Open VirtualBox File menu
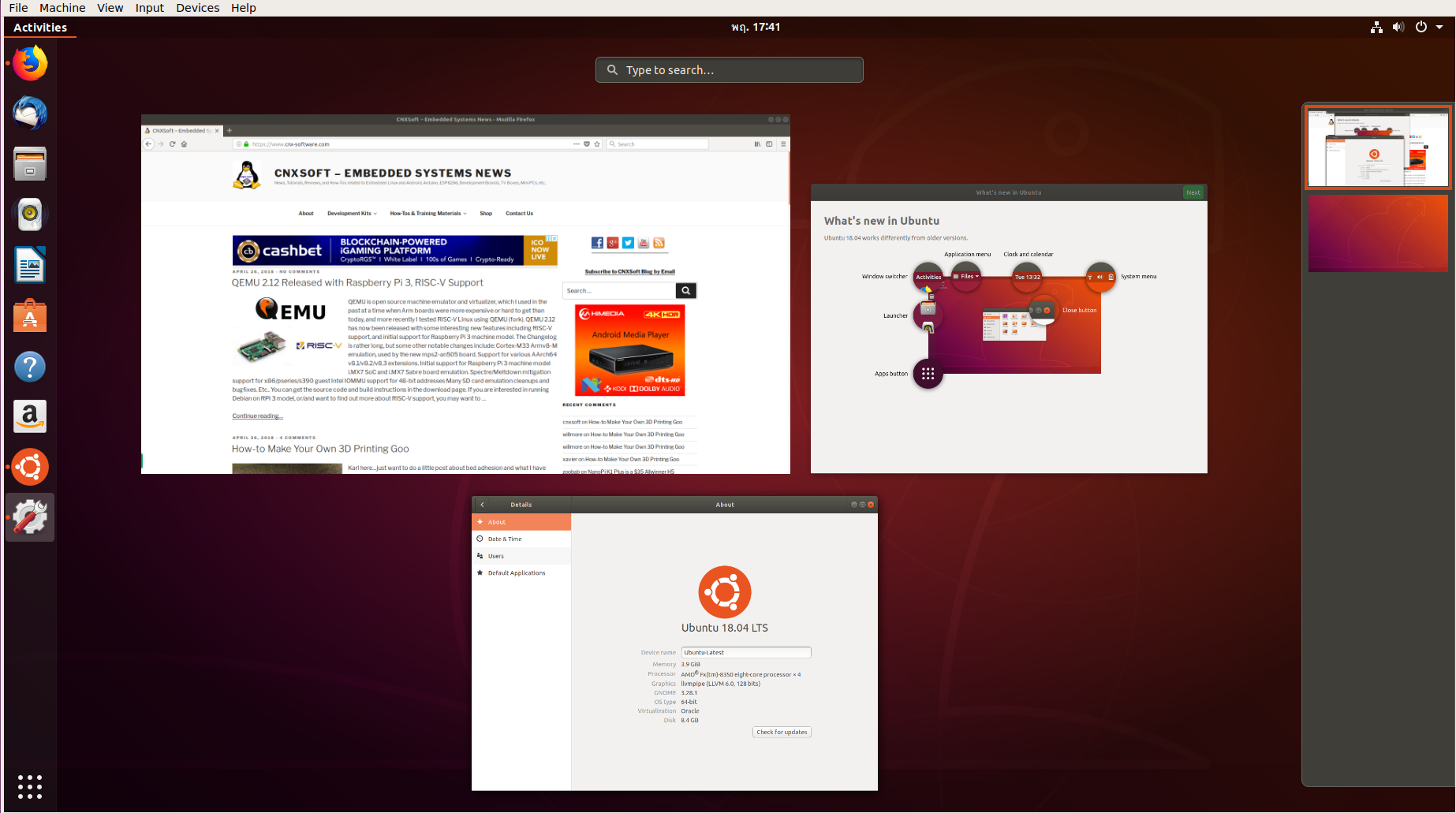The image size is (1456, 813). 19,8
